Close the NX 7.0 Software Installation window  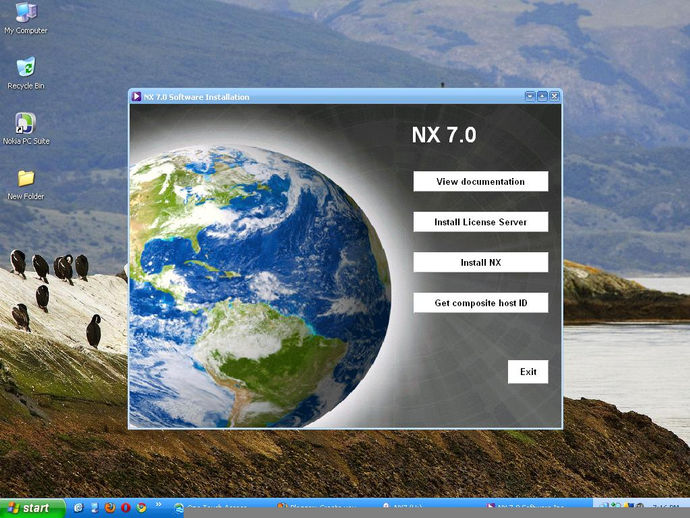click(x=554, y=96)
